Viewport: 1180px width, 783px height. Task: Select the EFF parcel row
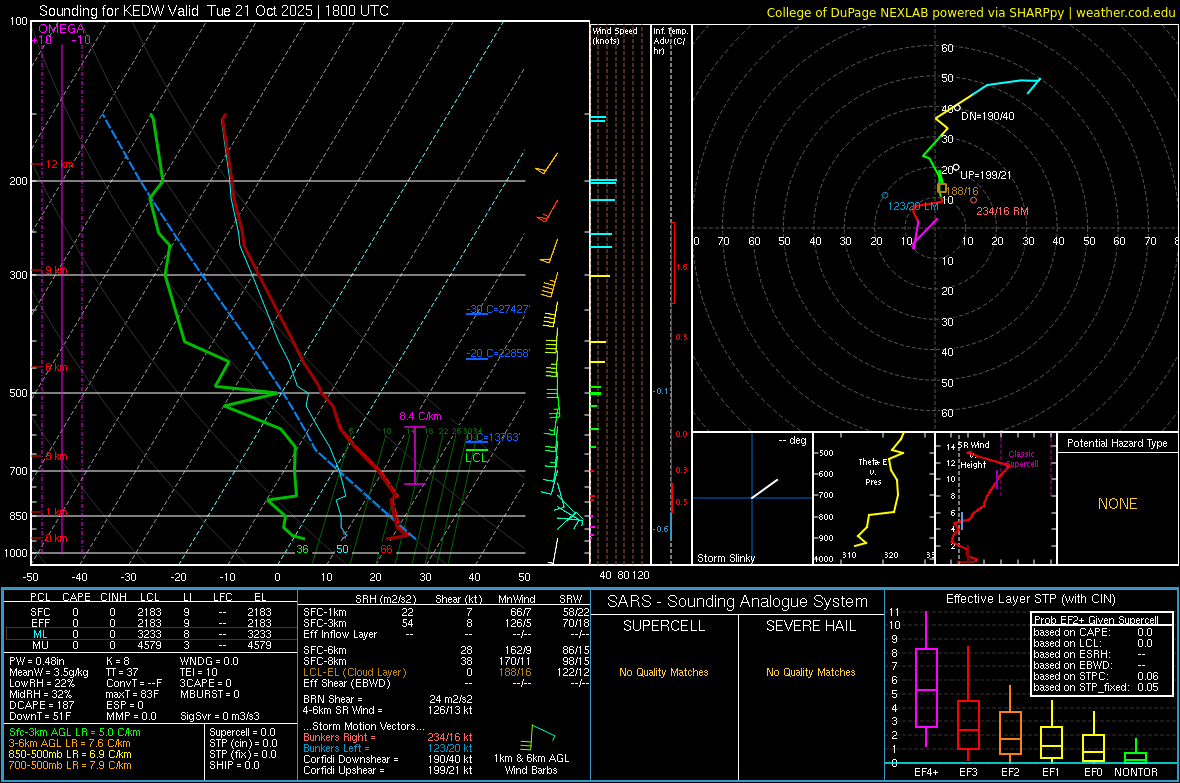tap(150, 623)
